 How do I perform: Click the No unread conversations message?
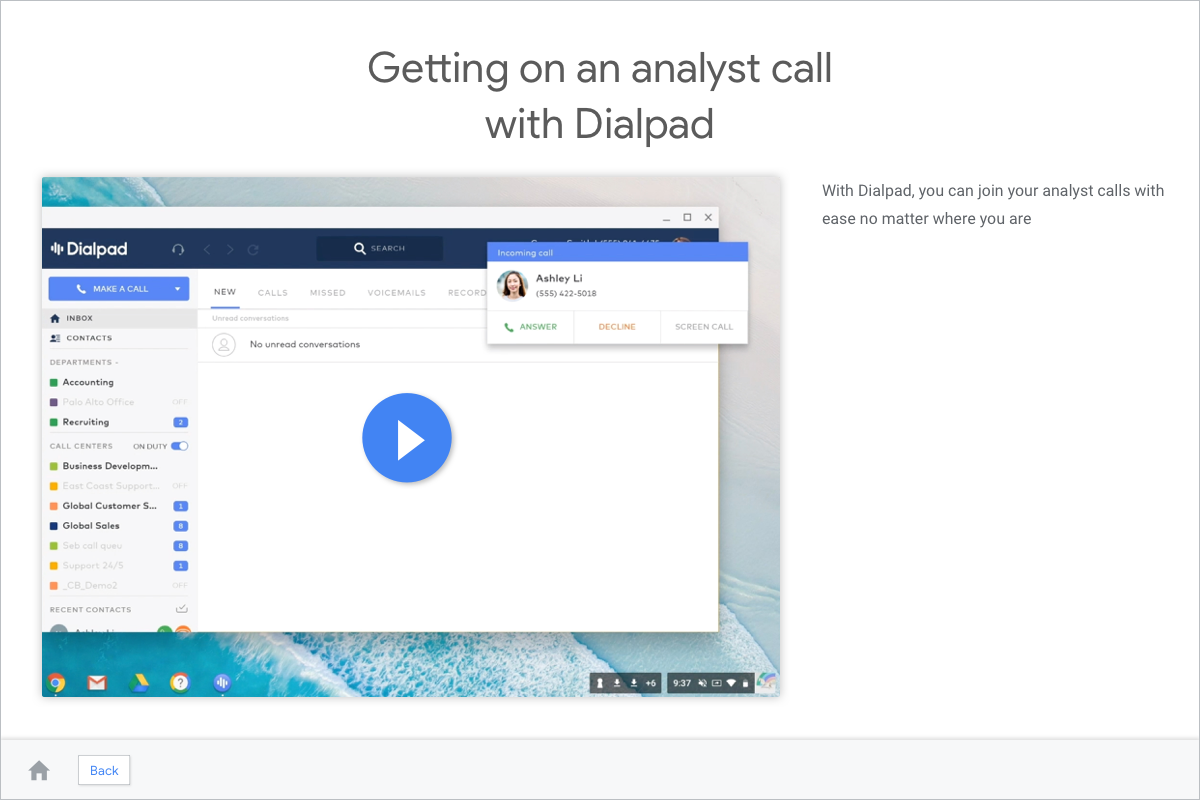tap(305, 344)
